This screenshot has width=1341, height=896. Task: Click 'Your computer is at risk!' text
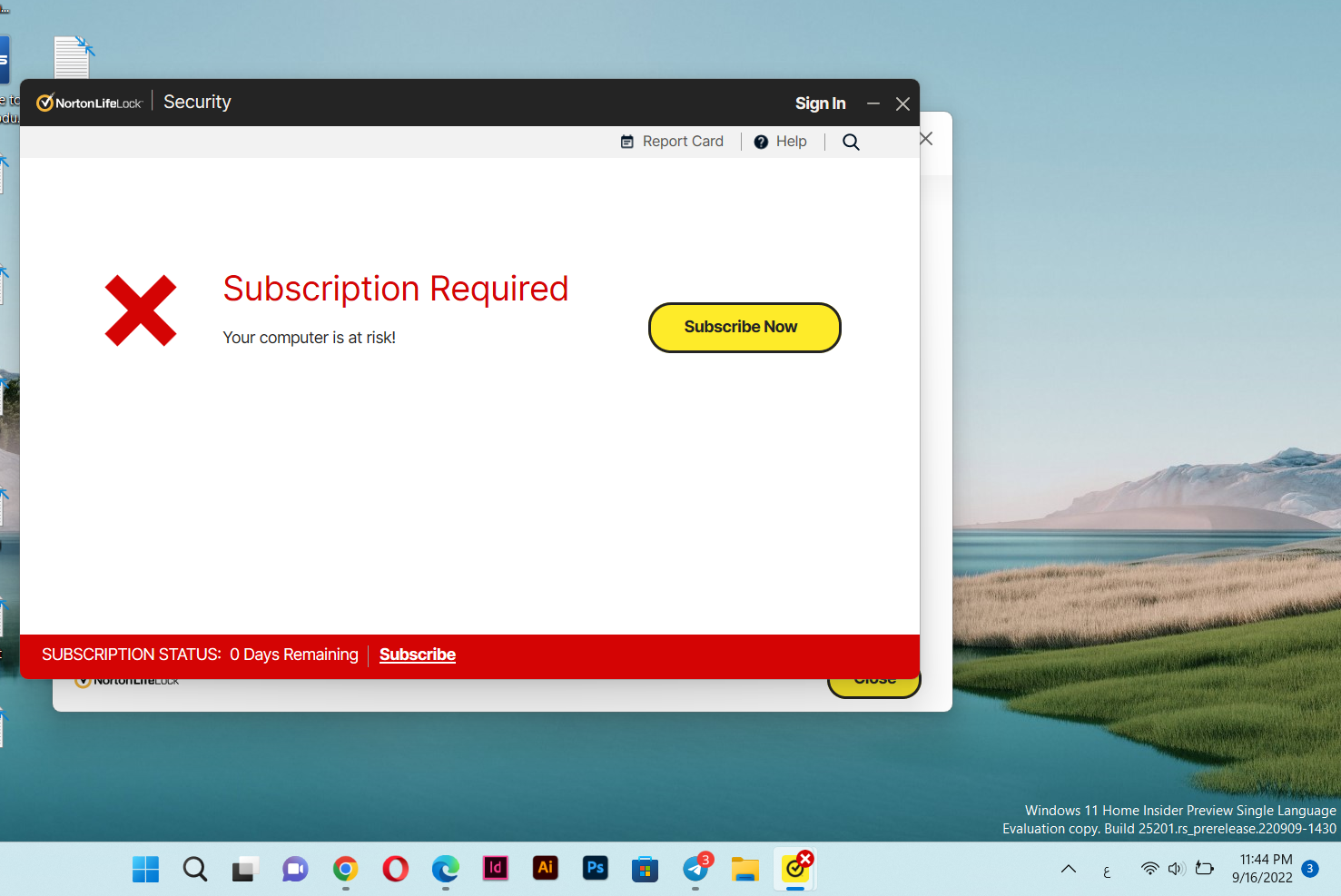(x=310, y=338)
